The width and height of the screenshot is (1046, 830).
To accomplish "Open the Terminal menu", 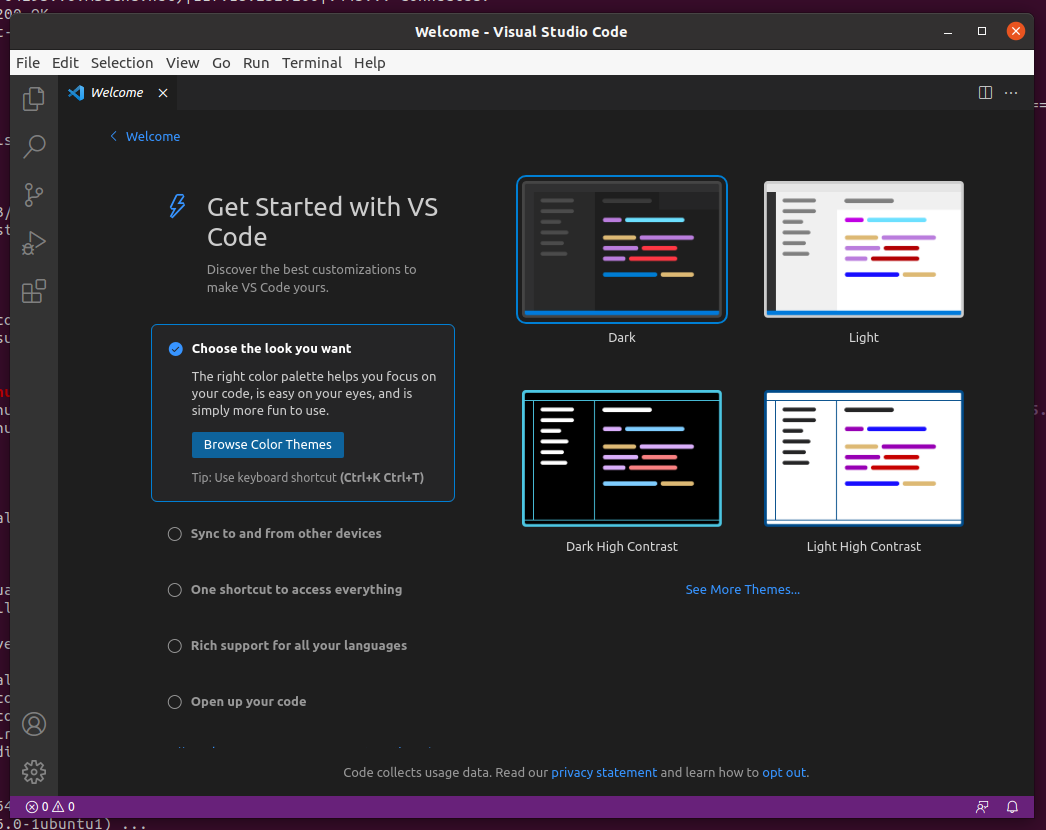I will coord(312,63).
